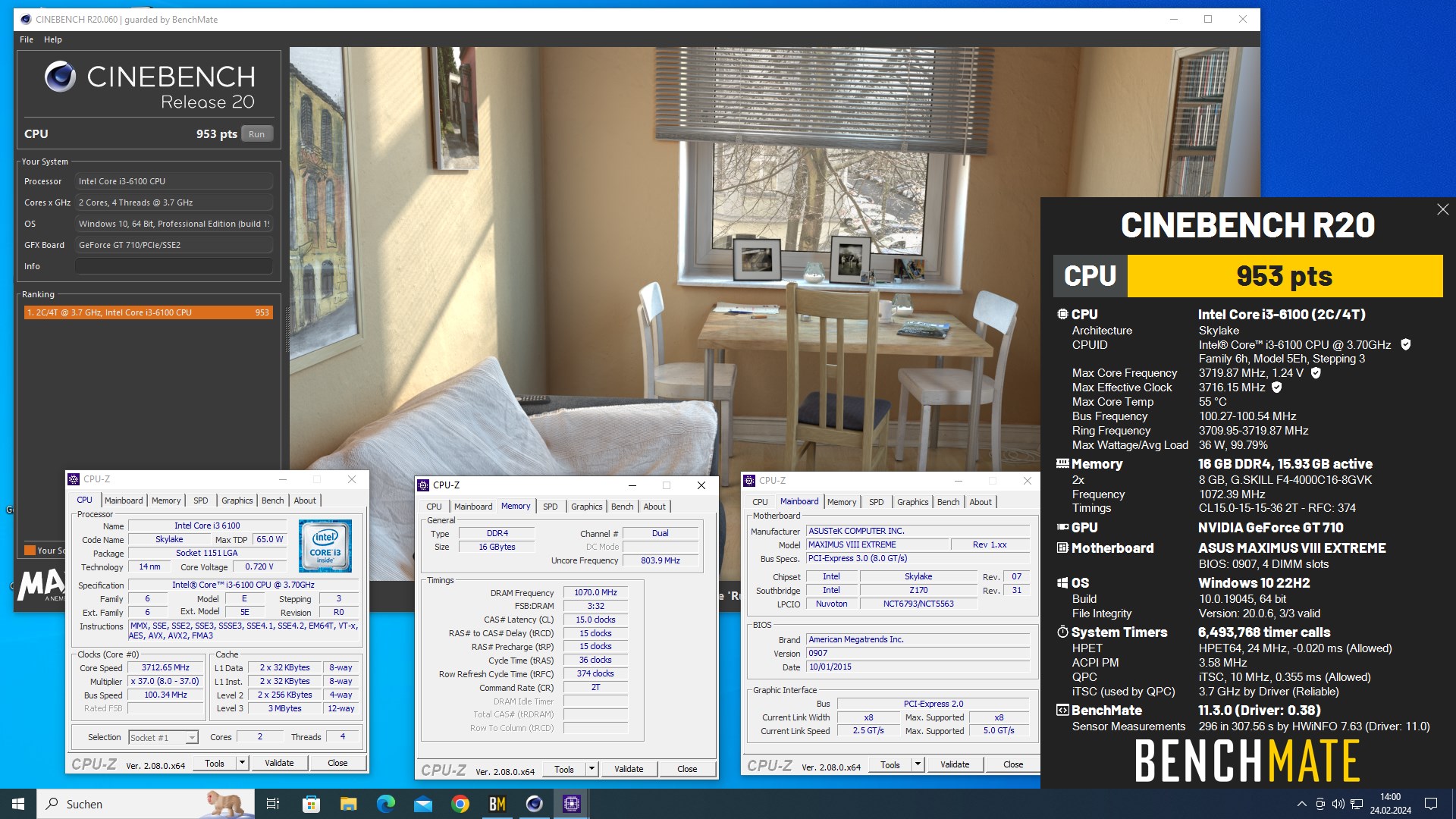Click the Info input field in Cinebench
The width and height of the screenshot is (1456, 819).
[x=174, y=266]
